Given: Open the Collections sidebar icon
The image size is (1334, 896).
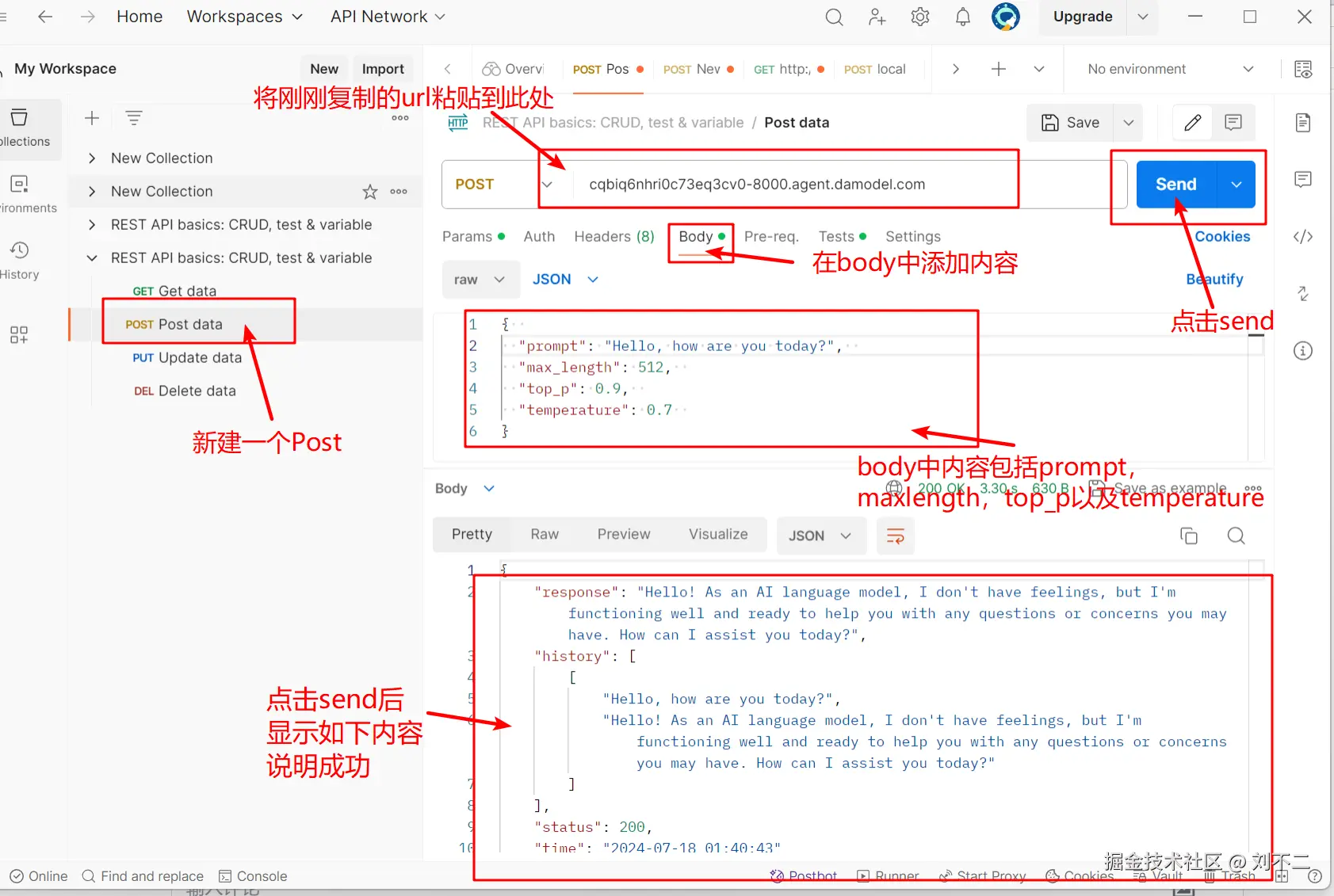Looking at the screenshot, I should [24, 128].
